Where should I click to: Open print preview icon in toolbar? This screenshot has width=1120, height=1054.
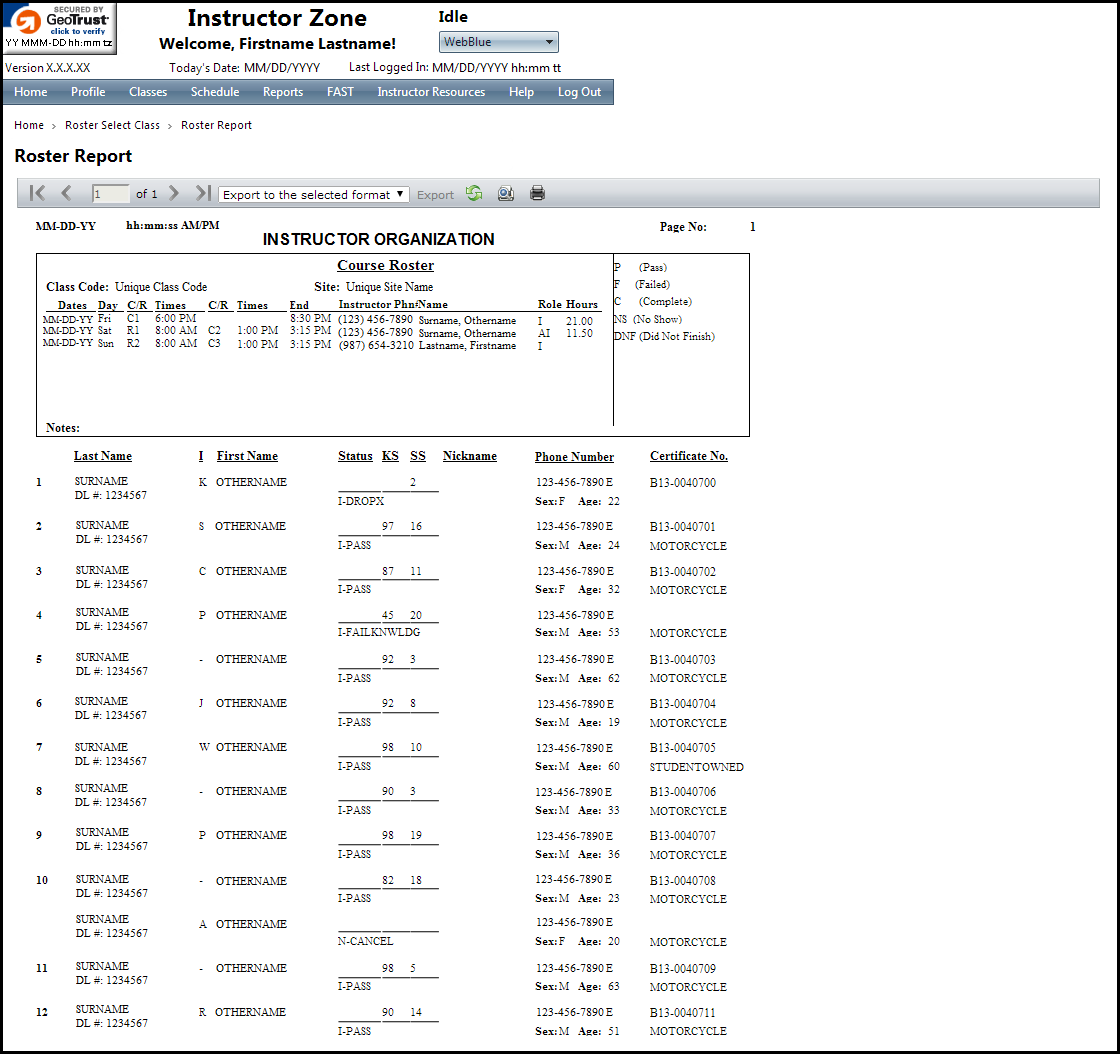[506, 193]
